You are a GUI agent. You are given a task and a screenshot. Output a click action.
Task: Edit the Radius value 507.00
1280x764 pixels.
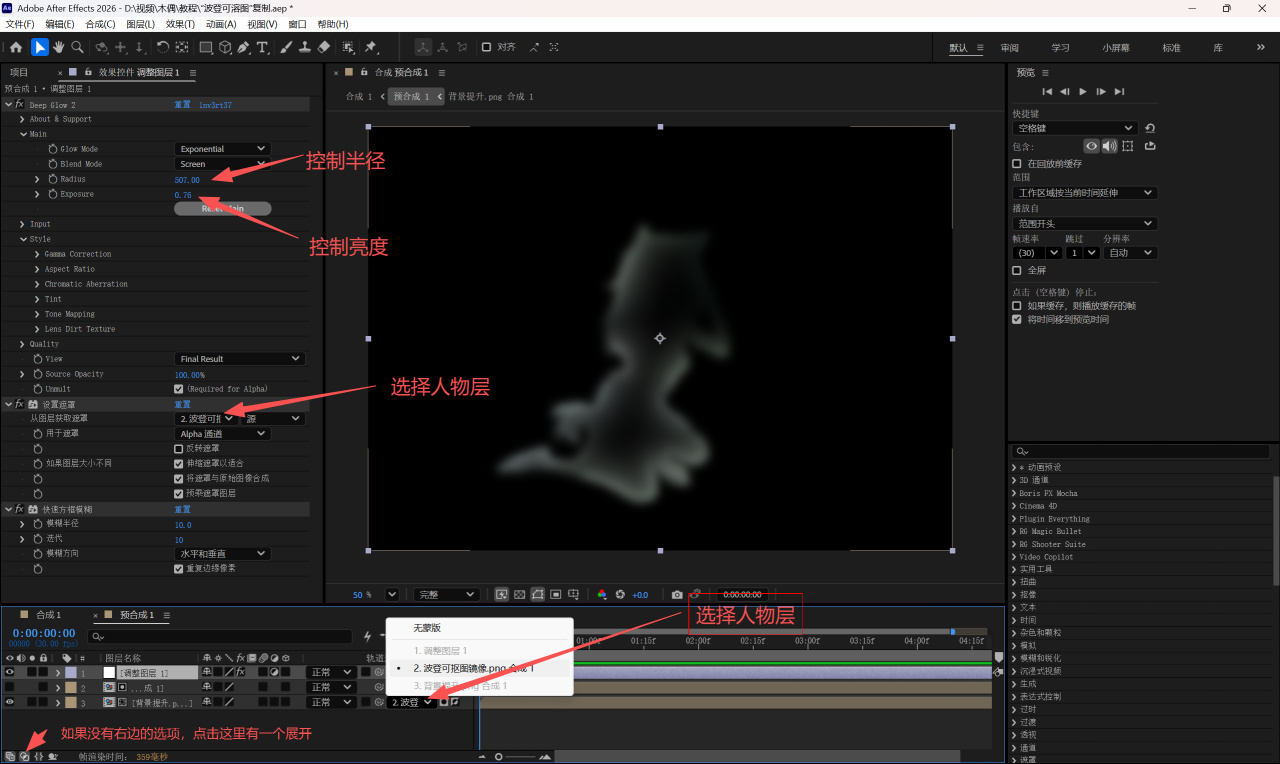[x=187, y=179]
